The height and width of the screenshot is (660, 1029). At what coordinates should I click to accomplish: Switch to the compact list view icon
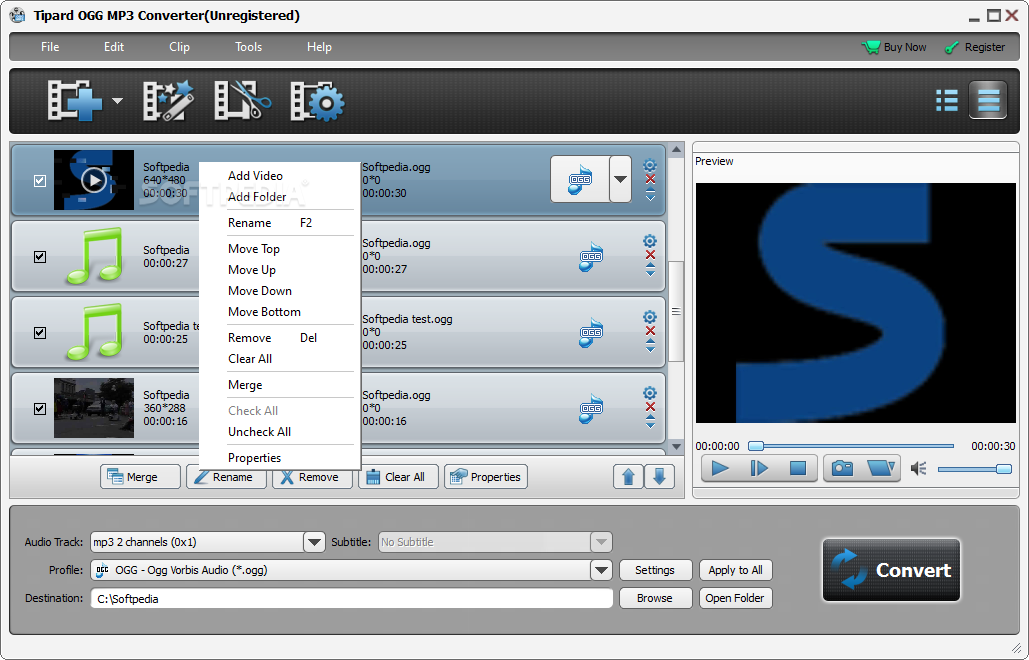tap(946, 100)
